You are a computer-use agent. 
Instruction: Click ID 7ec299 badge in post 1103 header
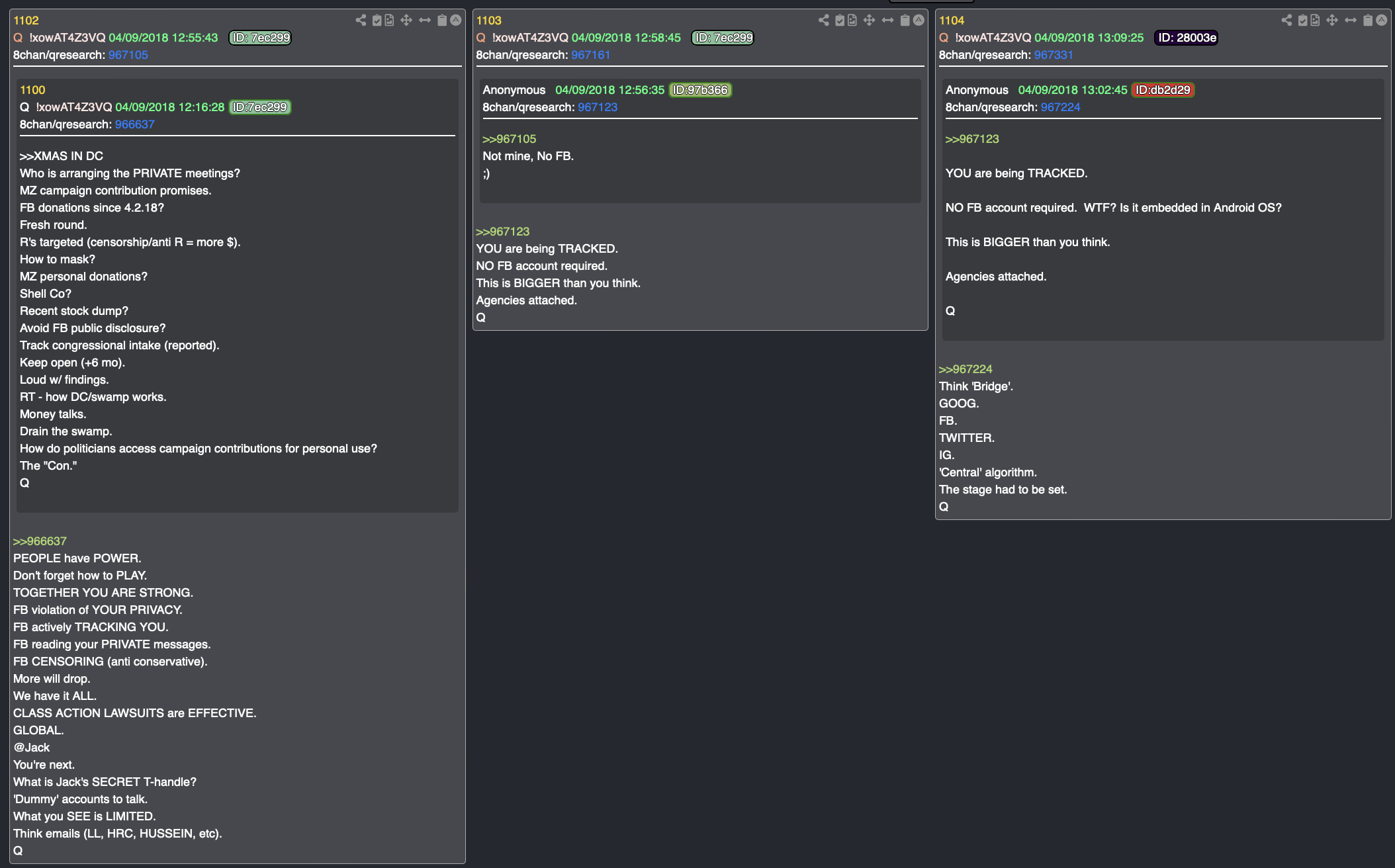[723, 38]
